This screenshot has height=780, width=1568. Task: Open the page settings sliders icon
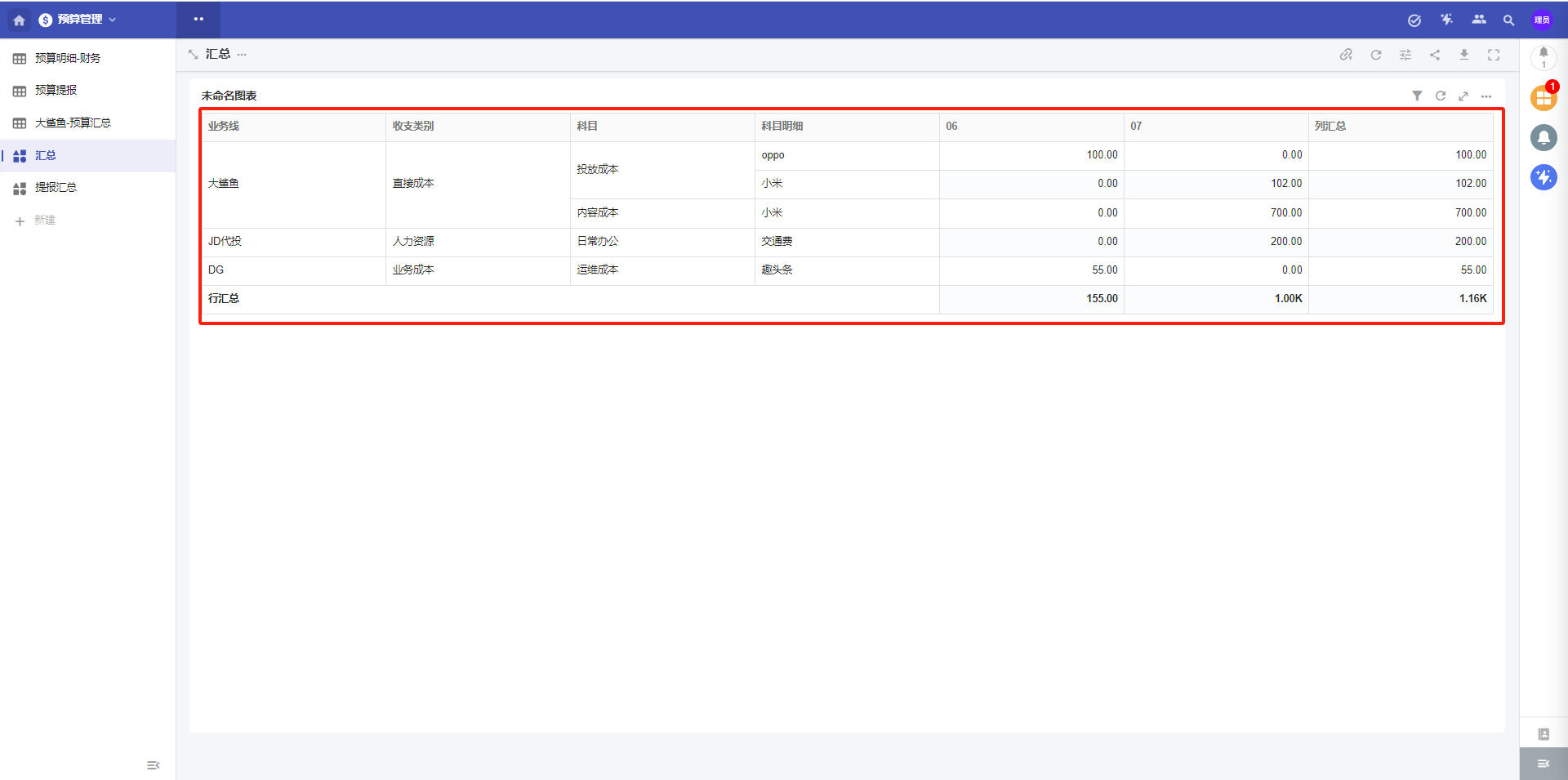[1405, 55]
